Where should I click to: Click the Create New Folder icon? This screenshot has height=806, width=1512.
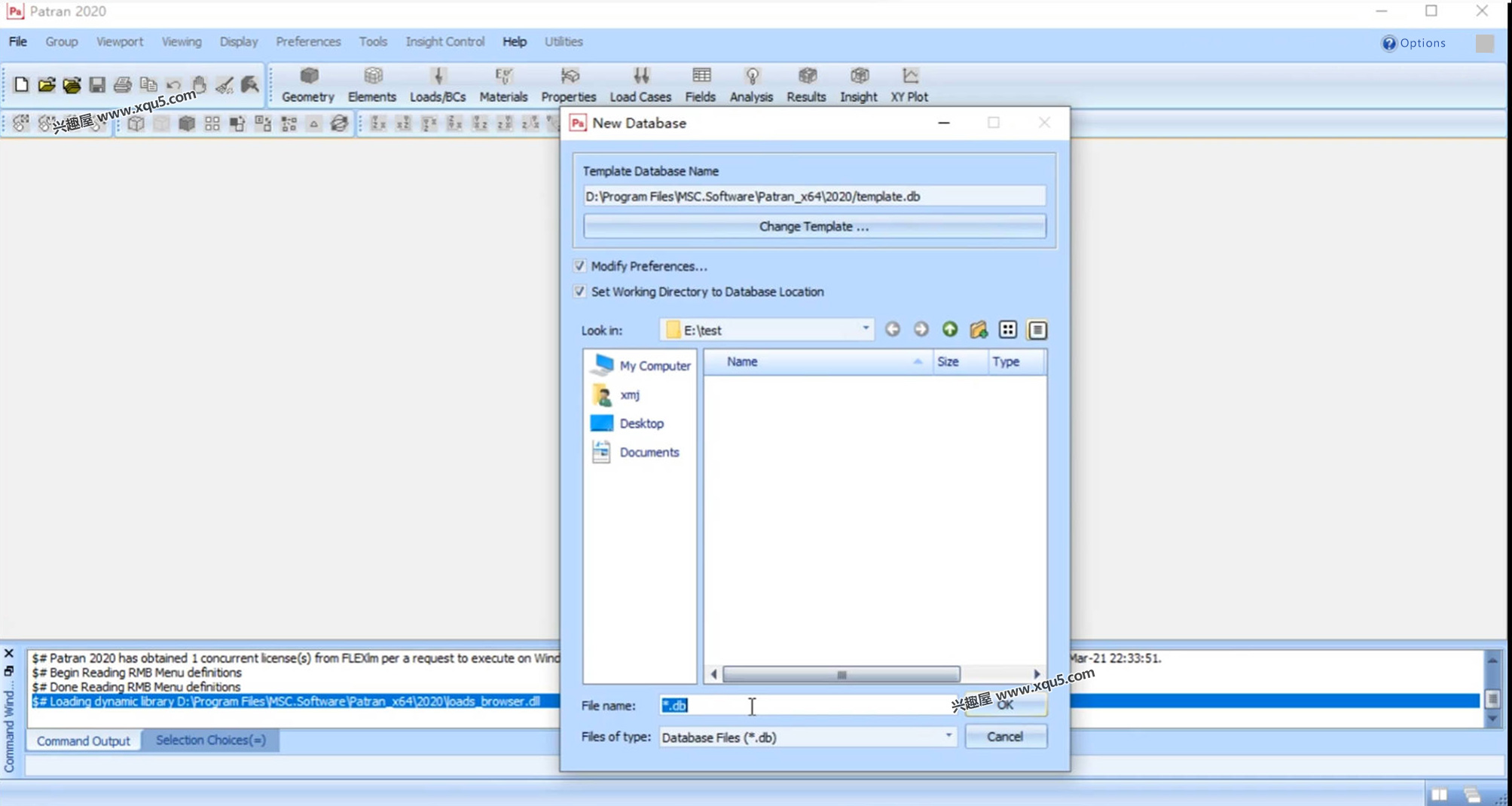pyautogui.click(x=979, y=329)
